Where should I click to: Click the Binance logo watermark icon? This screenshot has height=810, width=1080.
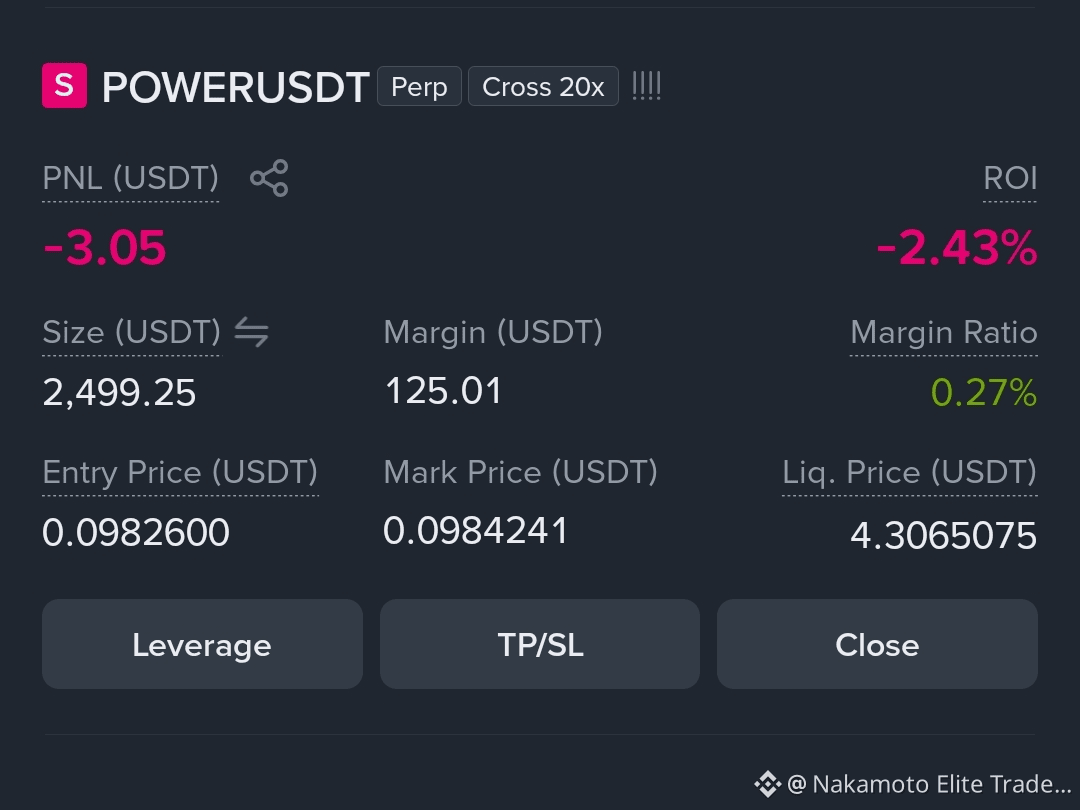tap(767, 784)
